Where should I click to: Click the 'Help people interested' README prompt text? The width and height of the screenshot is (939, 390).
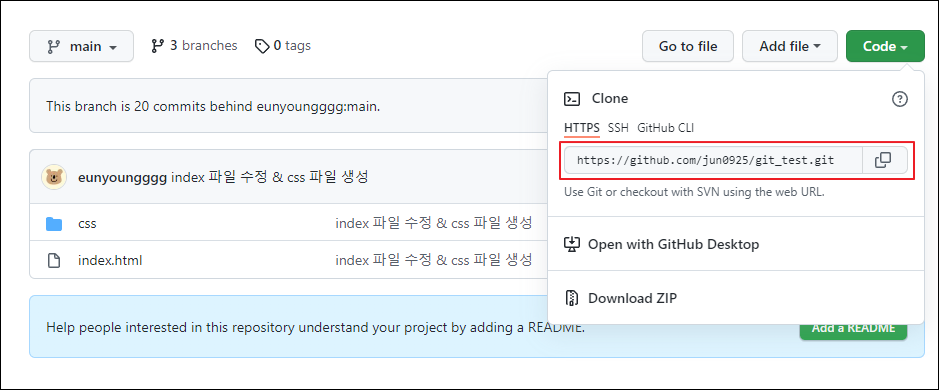click(316, 328)
